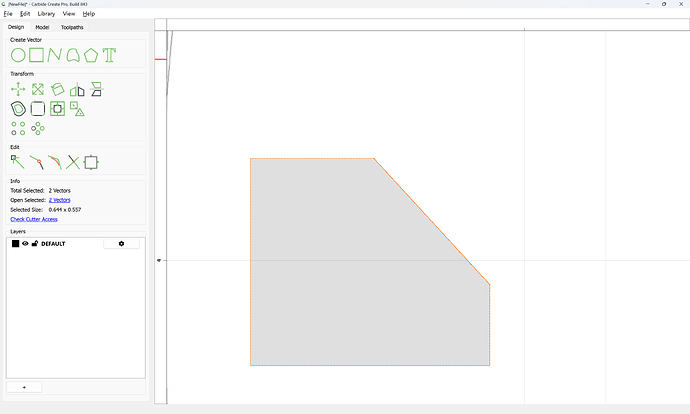Add a new layer with plus button

coord(24,387)
